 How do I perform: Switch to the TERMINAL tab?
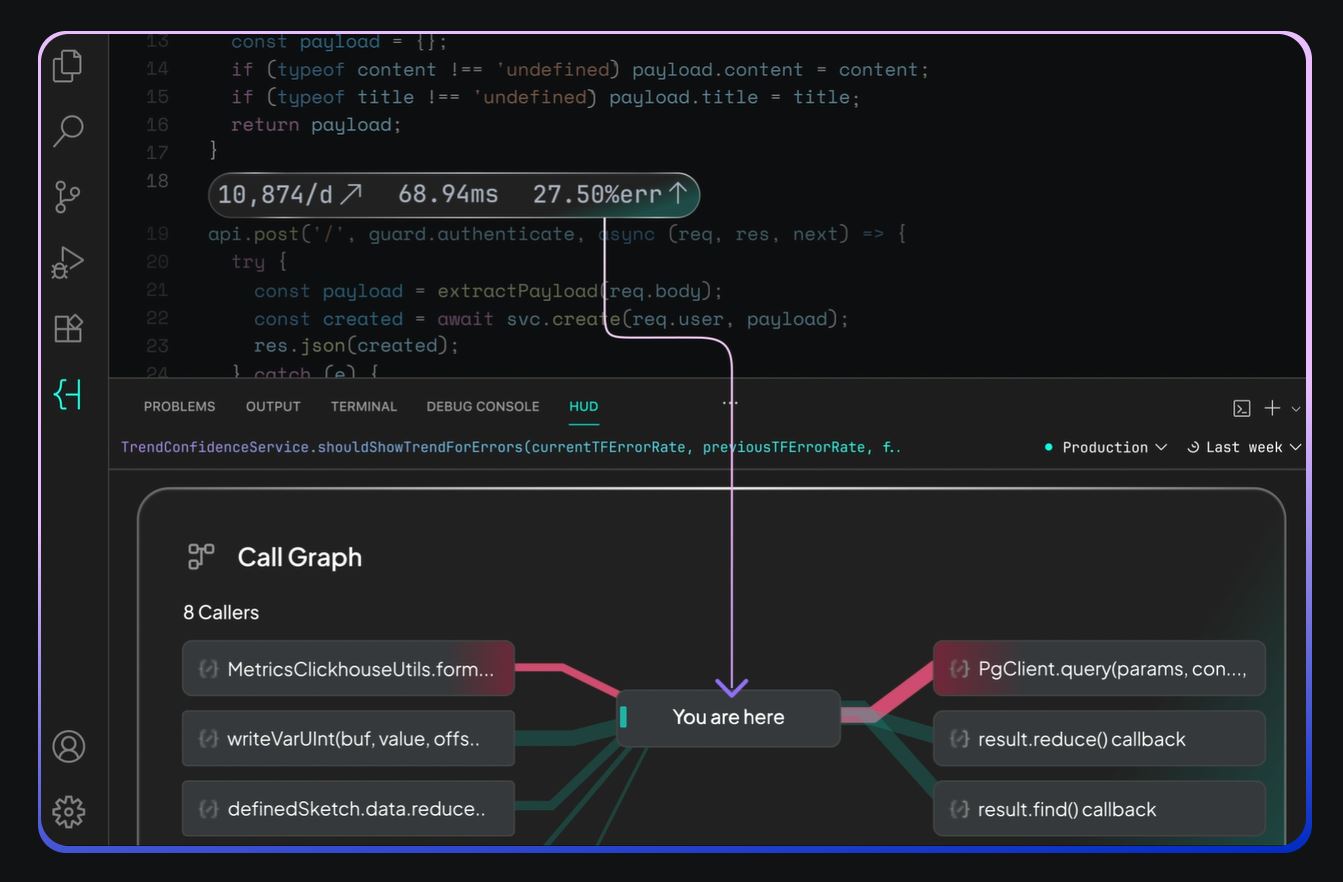[x=364, y=407]
